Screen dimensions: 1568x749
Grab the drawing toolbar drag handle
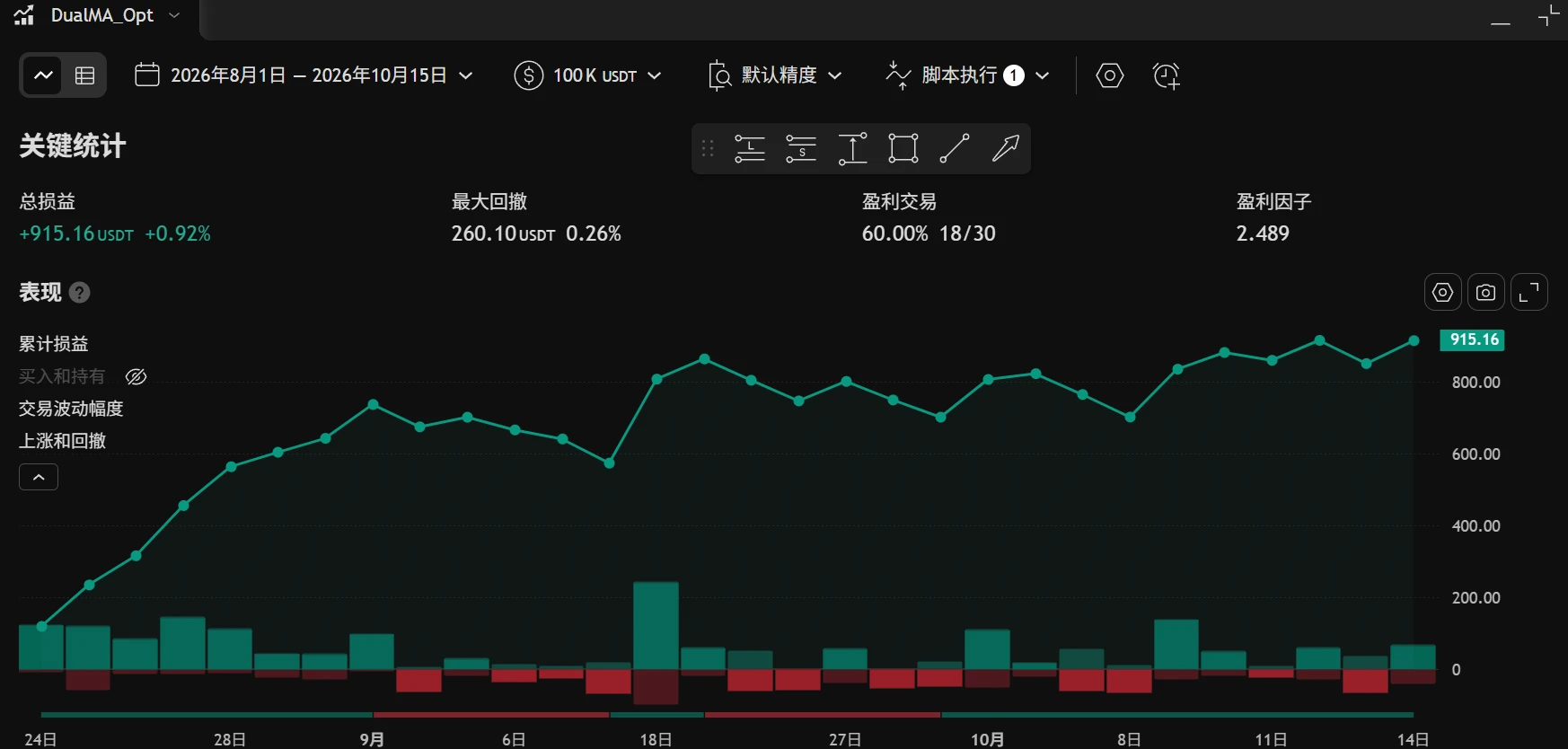708,149
